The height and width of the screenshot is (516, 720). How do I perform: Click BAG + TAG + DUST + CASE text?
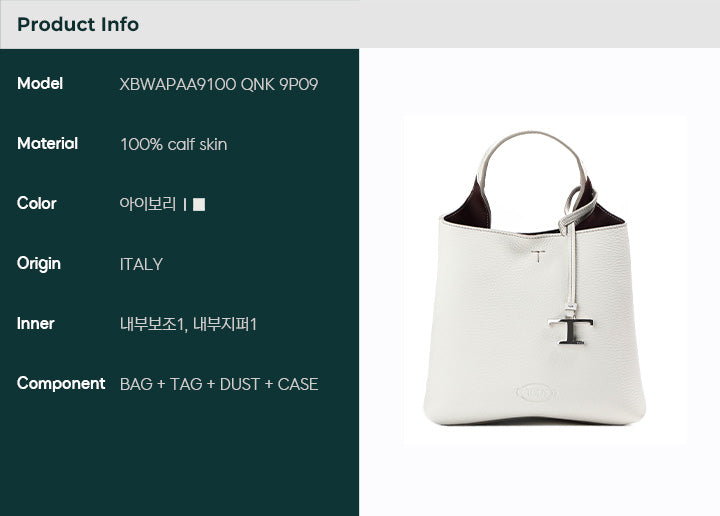[x=219, y=384]
